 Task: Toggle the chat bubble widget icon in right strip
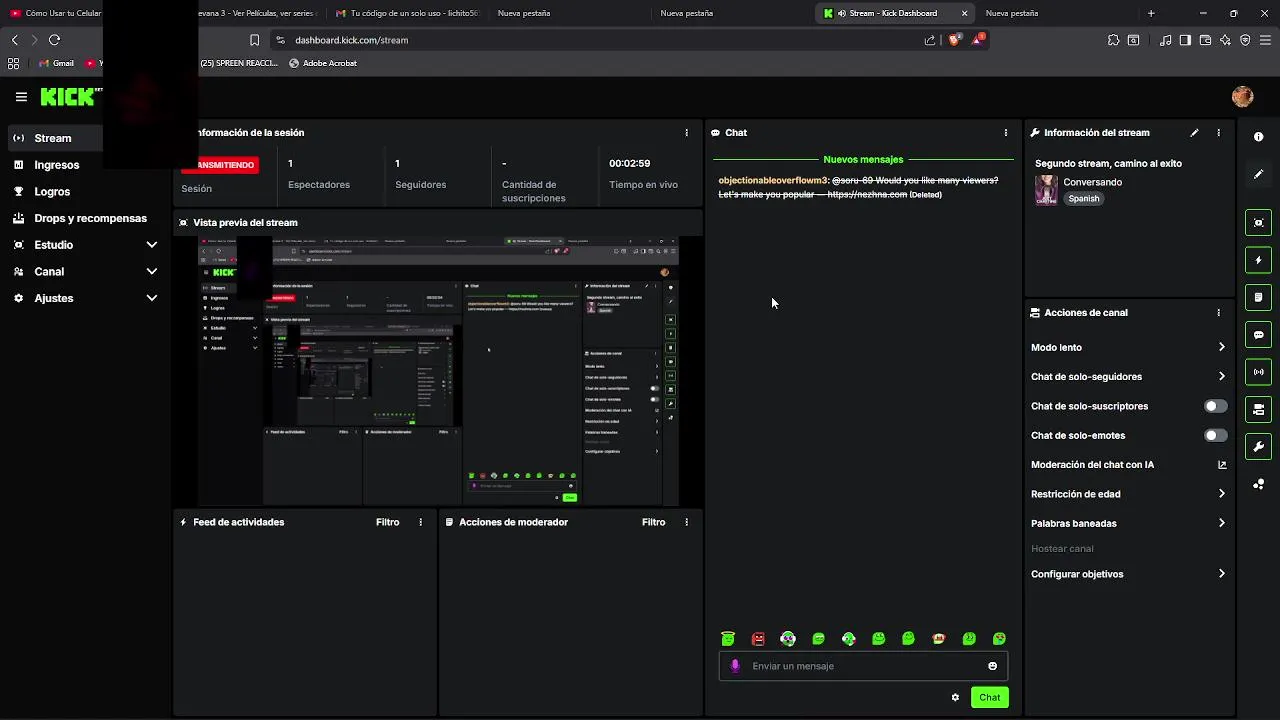[1258, 335]
